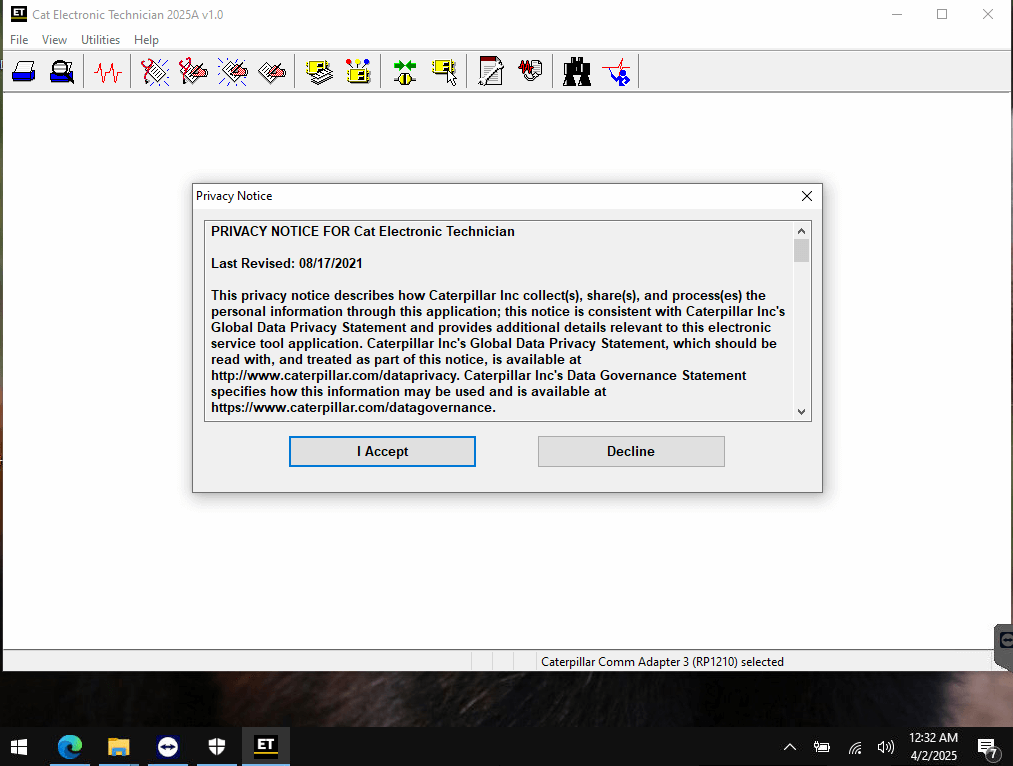
Task: Open the stacked ECM Summary icon
Action: (x=319, y=72)
